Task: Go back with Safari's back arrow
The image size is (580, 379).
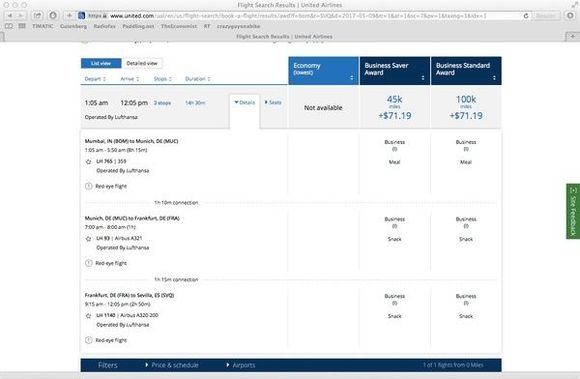Action: [x=10, y=16]
